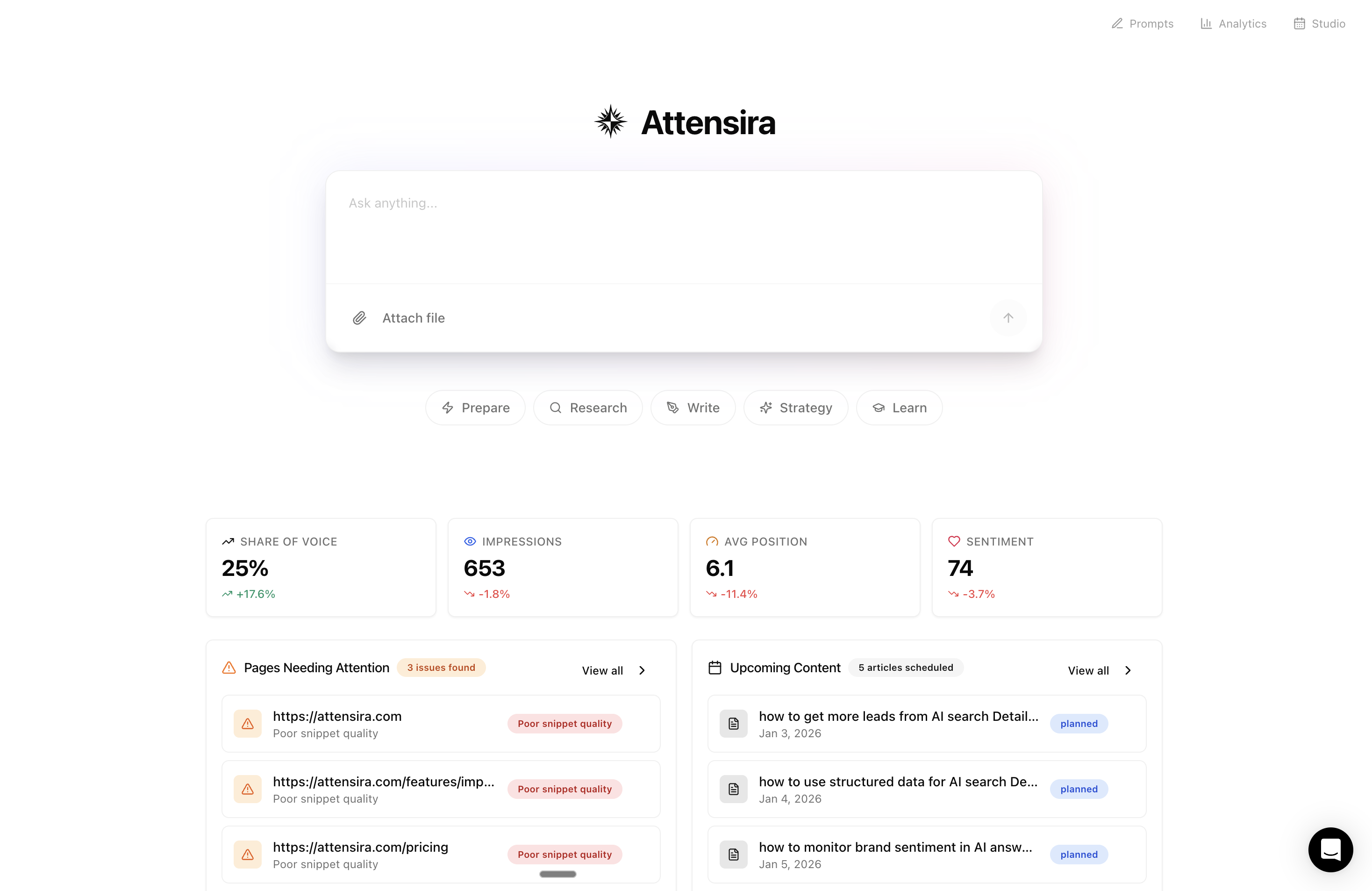The image size is (1372, 891).
Task: Click the warning icon next to attensira.com/pricing
Action: point(247,854)
